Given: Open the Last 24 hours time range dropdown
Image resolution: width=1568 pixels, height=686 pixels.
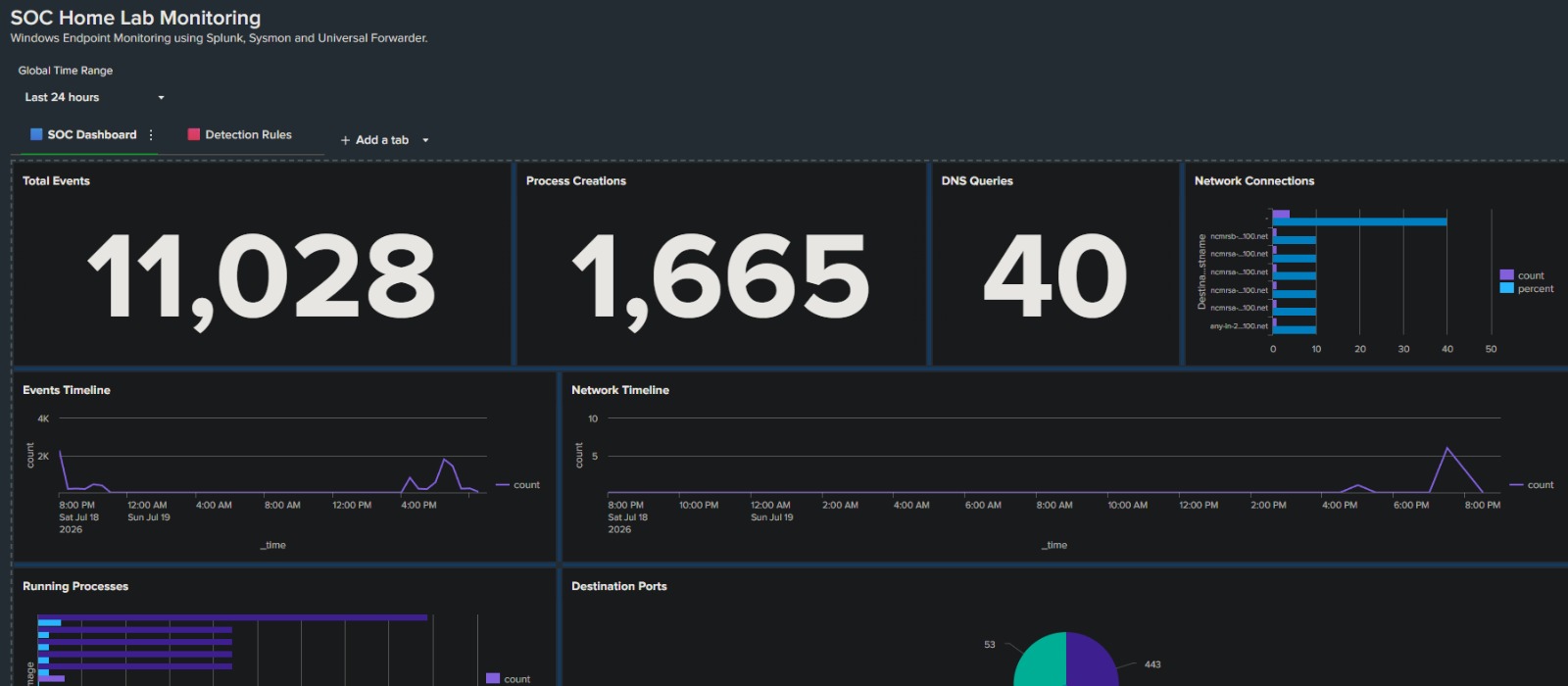Looking at the screenshot, I should coord(94,97).
